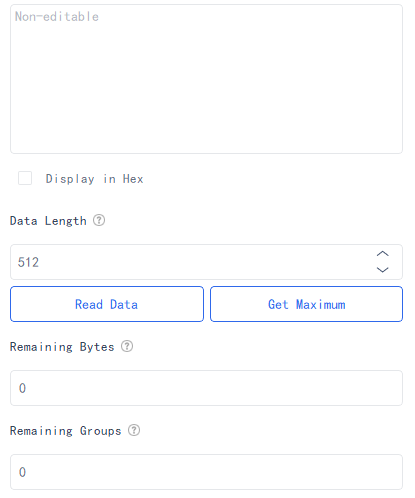Click the Non-editable placeholder text
Image resolution: width=415 pixels, height=498 pixels.
[x=57, y=16]
